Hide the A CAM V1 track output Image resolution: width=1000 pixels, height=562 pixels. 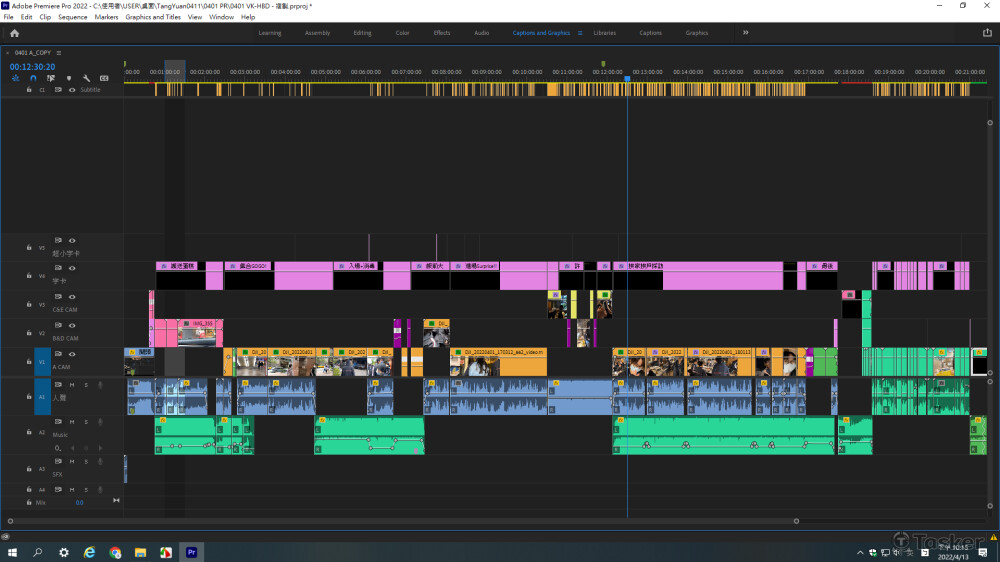click(x=72, y=355)
